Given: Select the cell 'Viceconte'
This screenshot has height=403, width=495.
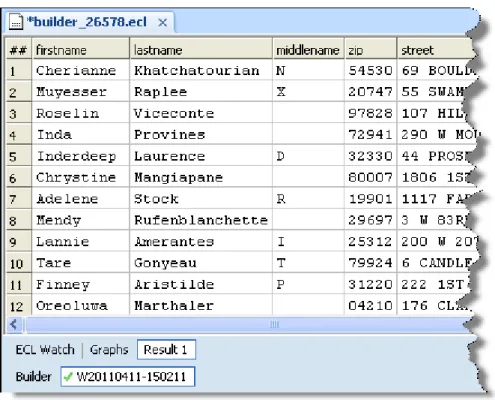Looking at the screenshot, I should (x=201, y=113).
